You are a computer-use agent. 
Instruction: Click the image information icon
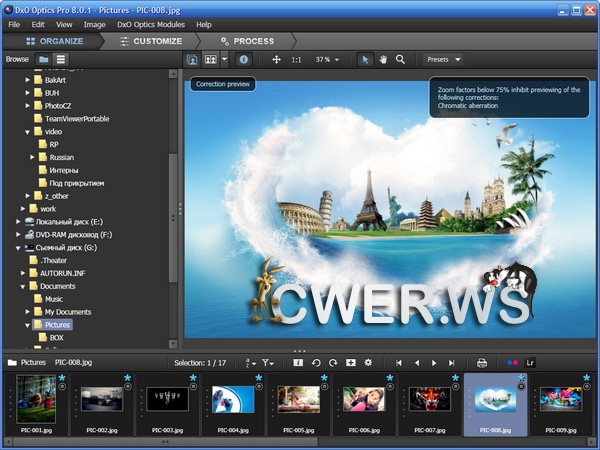pyautogui.click(x=244, y=60)
